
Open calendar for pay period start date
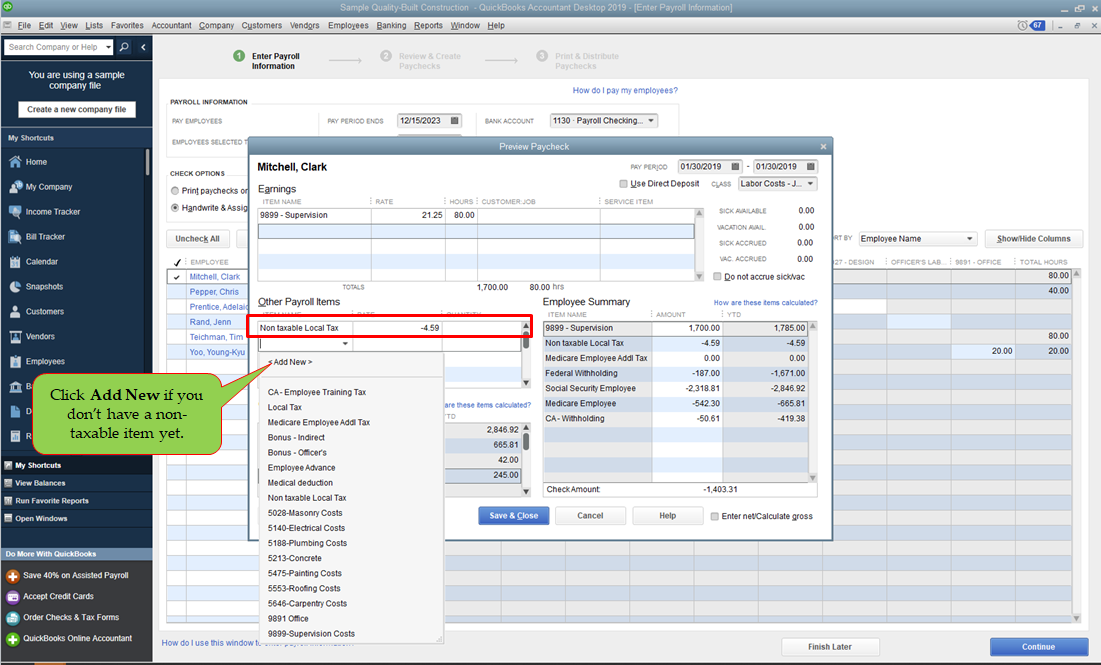735,166
